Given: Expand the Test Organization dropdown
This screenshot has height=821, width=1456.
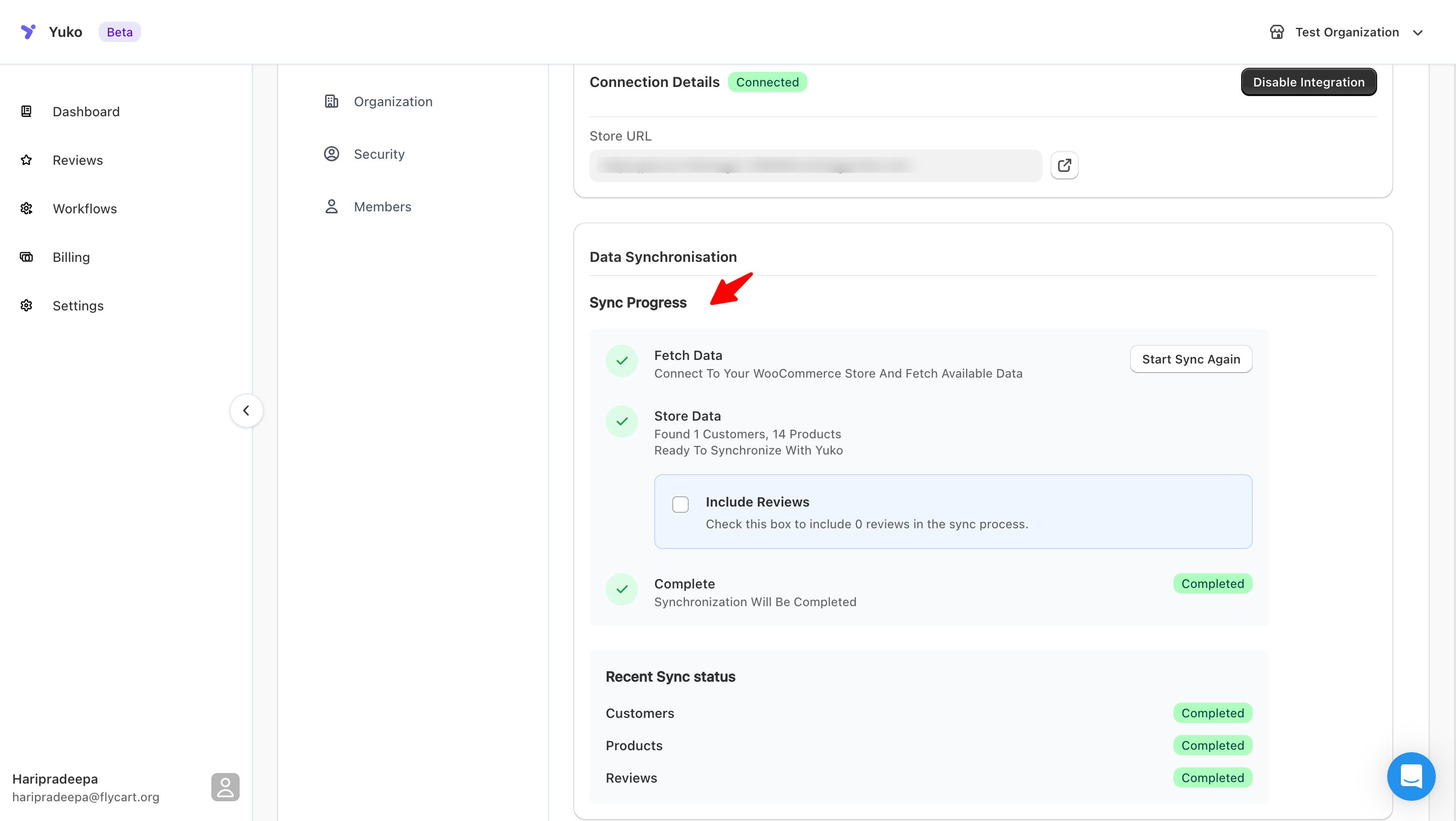Looking at the screenshot, I should tap(1417, 33).
